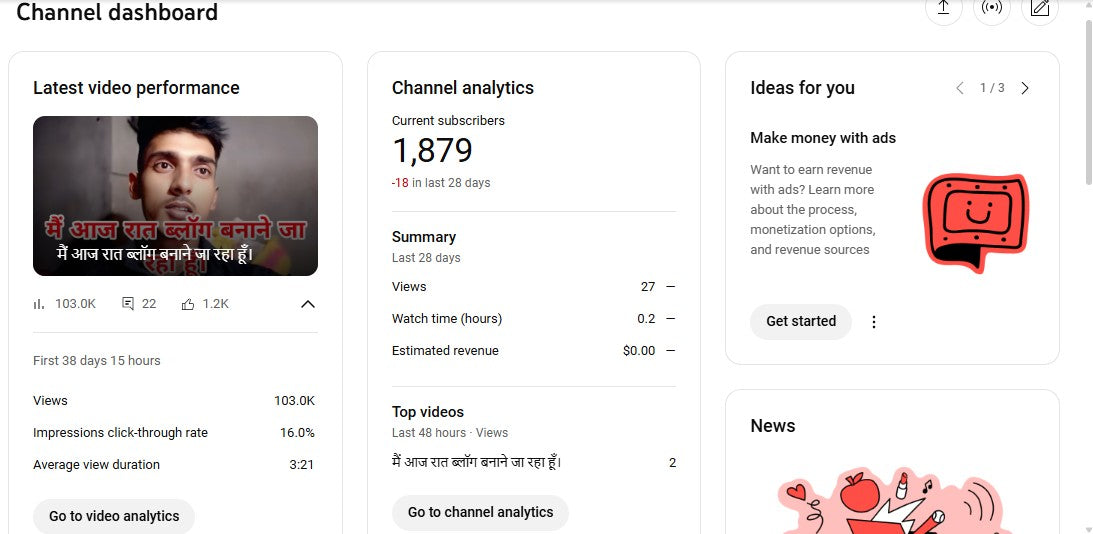Click Go to channel analytics

click(x=480, y=512)
